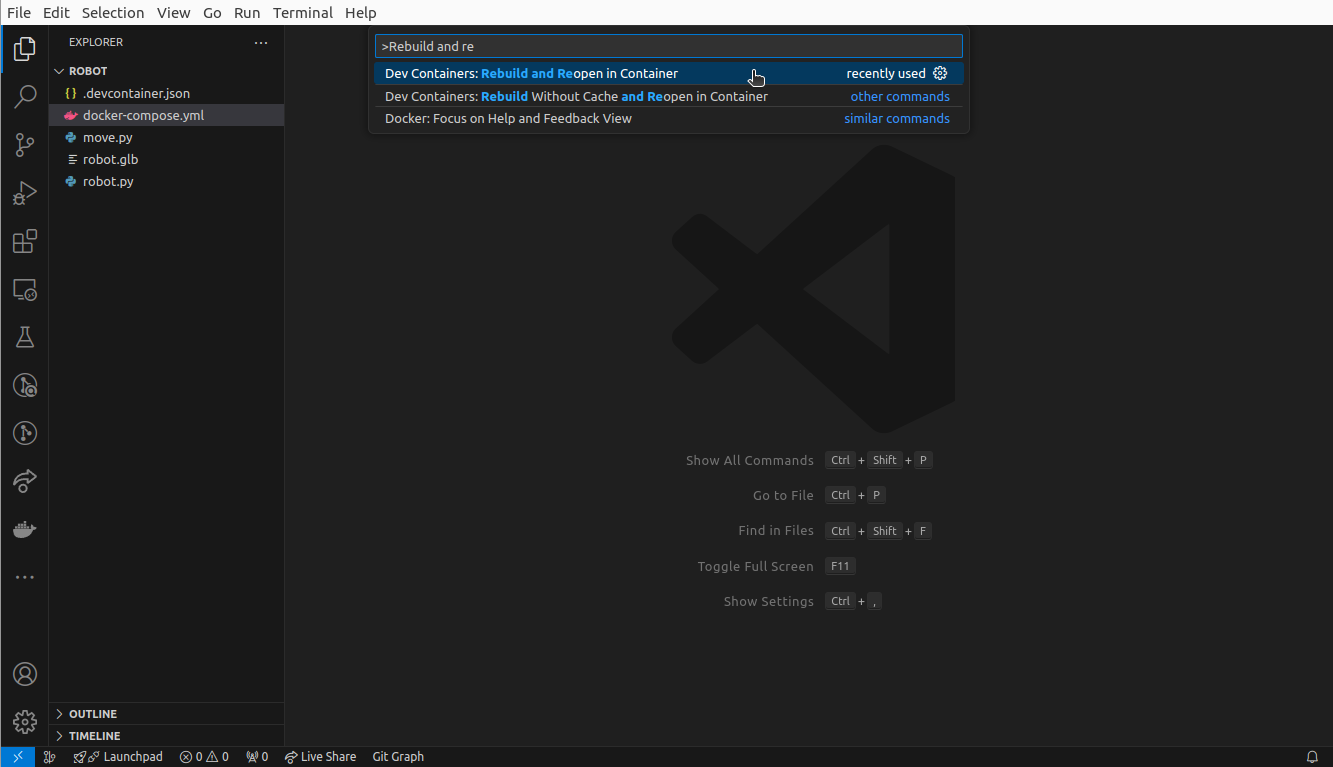Screen dimensions: 1333x767
Task: Open the branch-with-magnifier inspect view
Action: [x=25, y=385]
